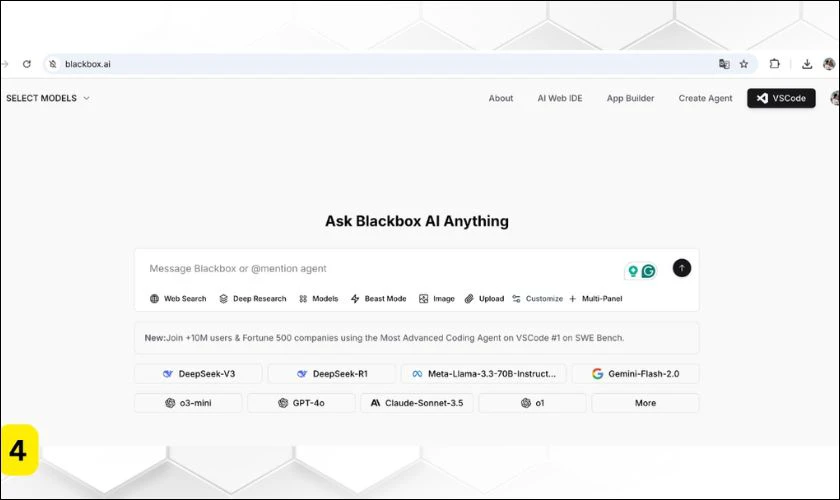Go to App Builder
Screen dimensions: 840x500
click(630, 98)
